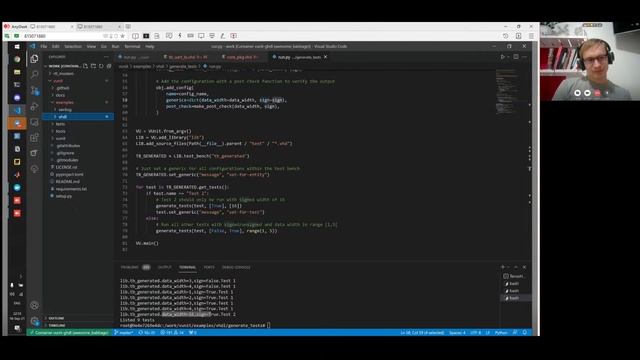Click the remote container indicator in status bar
640x360 pixels.
[69, 333]
